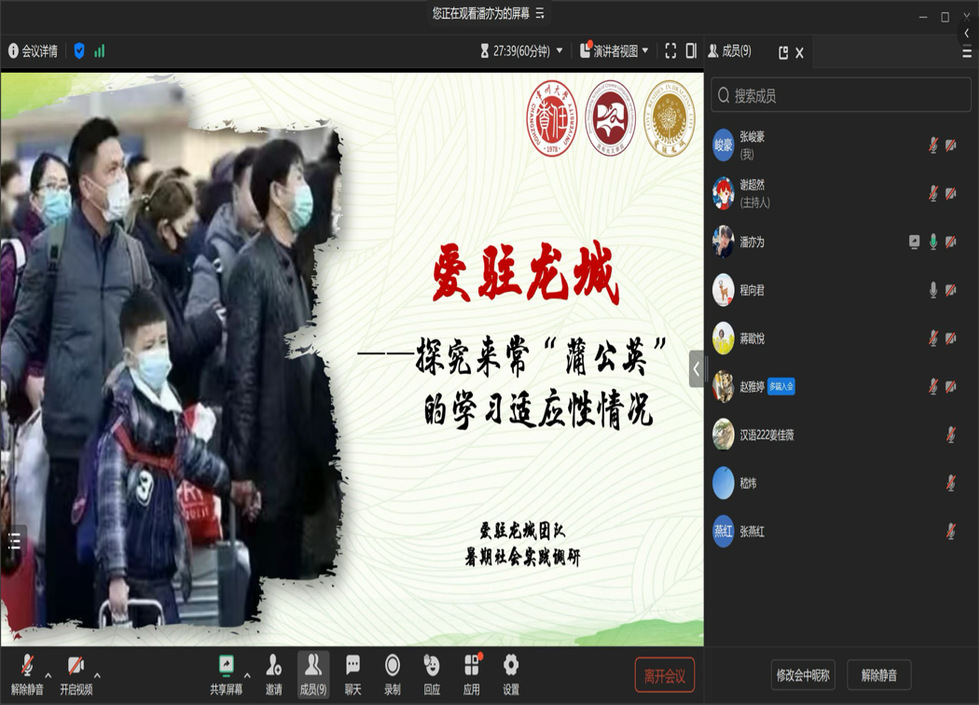Click the 共享屏幕 share screen icon
Image resolution: width=979 pixels, height=705 pixels.
(226, 673)
